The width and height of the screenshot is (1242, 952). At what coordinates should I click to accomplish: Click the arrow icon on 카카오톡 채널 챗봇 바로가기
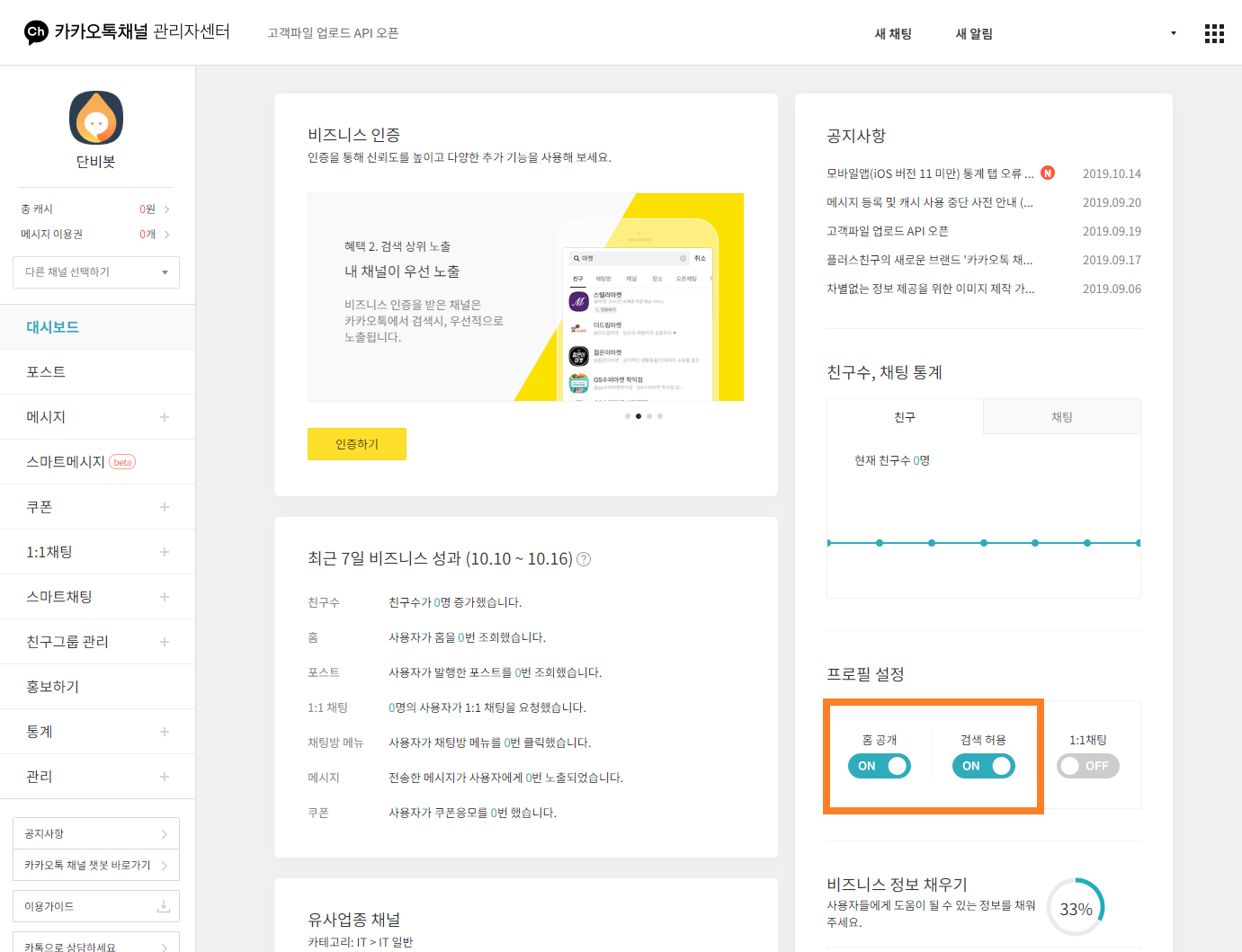tap(164, 866)
